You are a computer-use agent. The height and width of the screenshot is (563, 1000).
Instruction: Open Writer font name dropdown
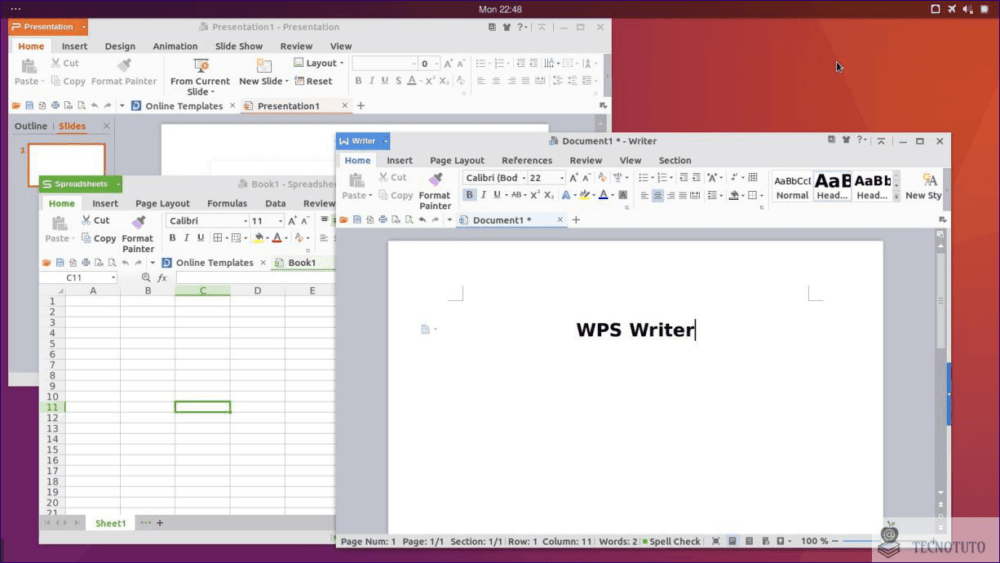coord(524,178)
